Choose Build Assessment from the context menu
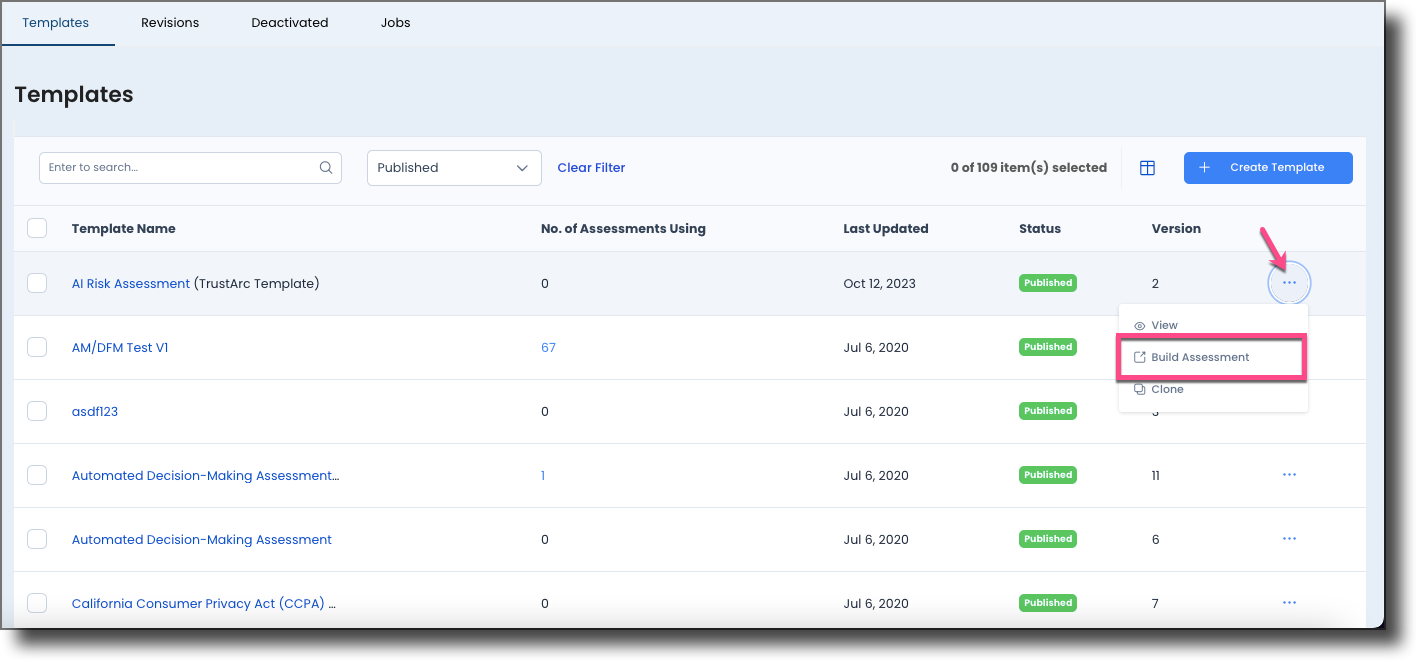 point(1200,356)
